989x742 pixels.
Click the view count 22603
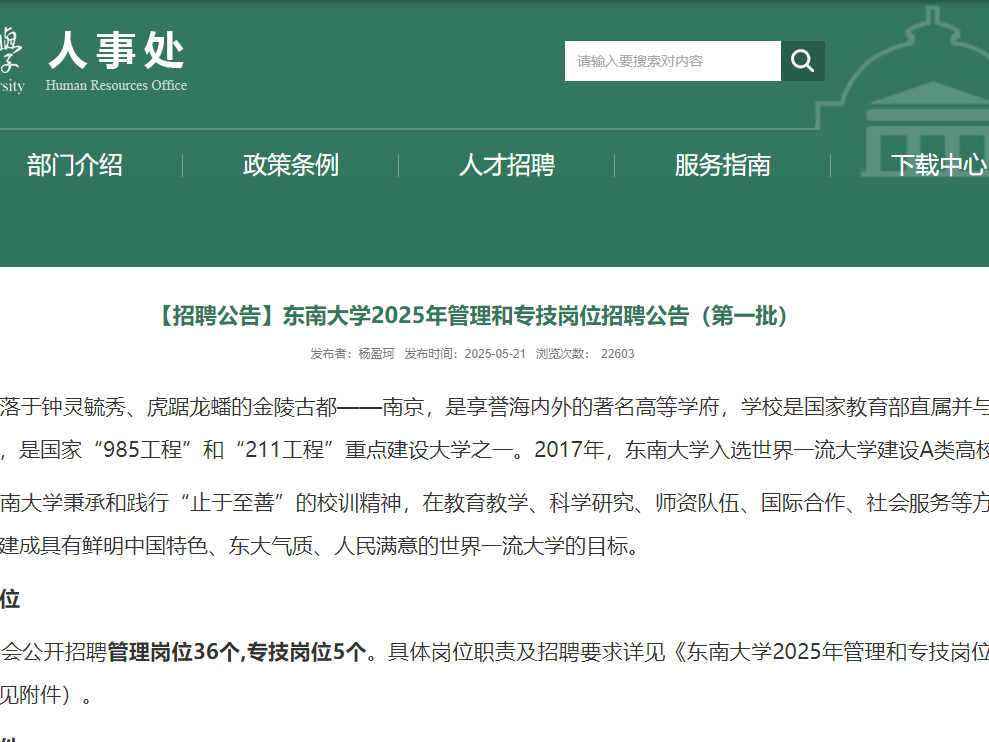point(617,354)
